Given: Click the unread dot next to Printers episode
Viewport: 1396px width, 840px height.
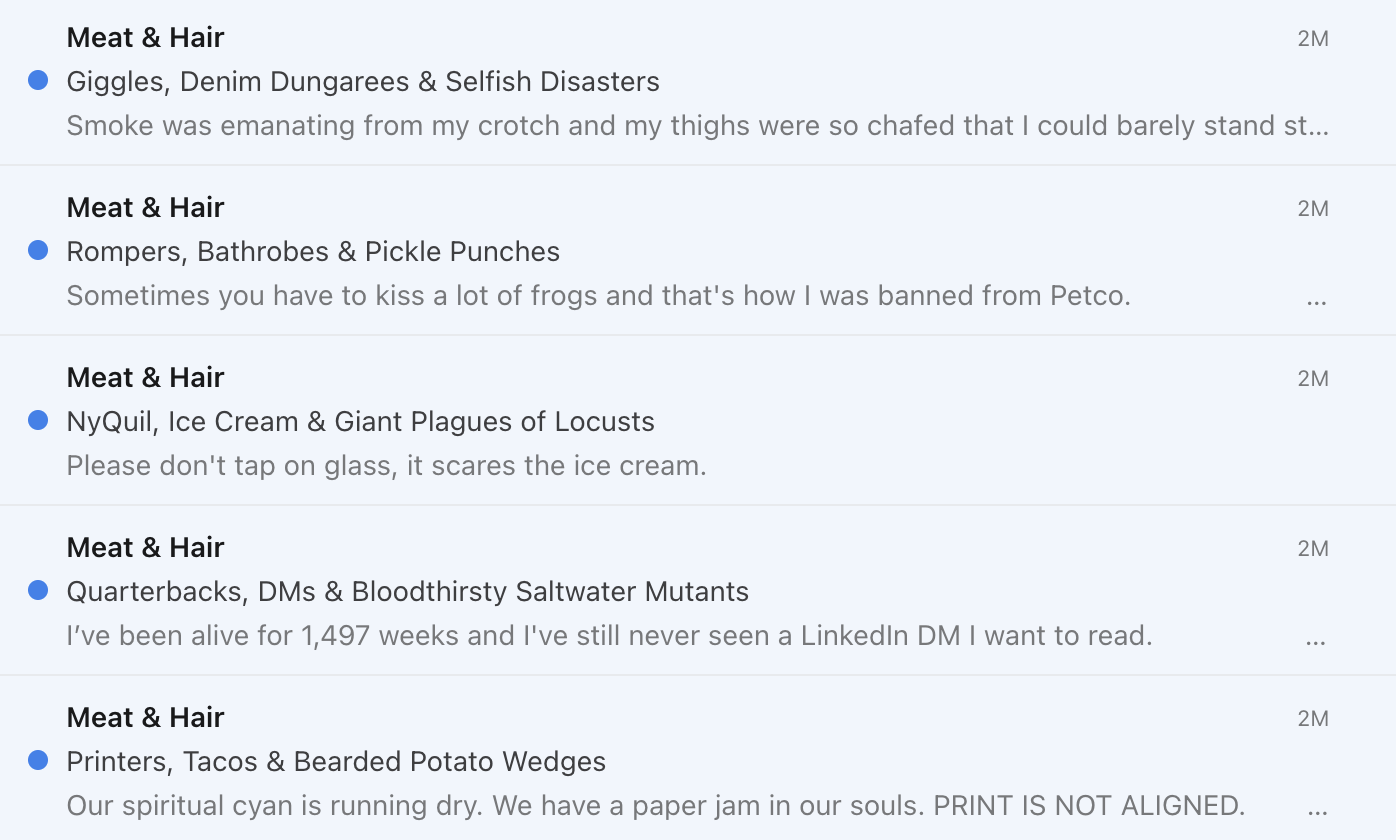Looking at the screenshot, I should coord(38,760).
